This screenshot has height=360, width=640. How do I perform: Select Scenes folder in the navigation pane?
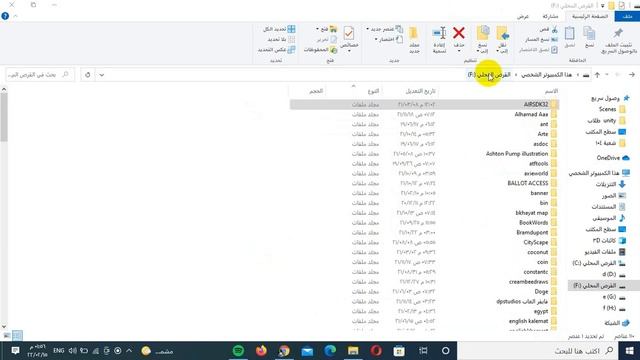pos(612,109)
